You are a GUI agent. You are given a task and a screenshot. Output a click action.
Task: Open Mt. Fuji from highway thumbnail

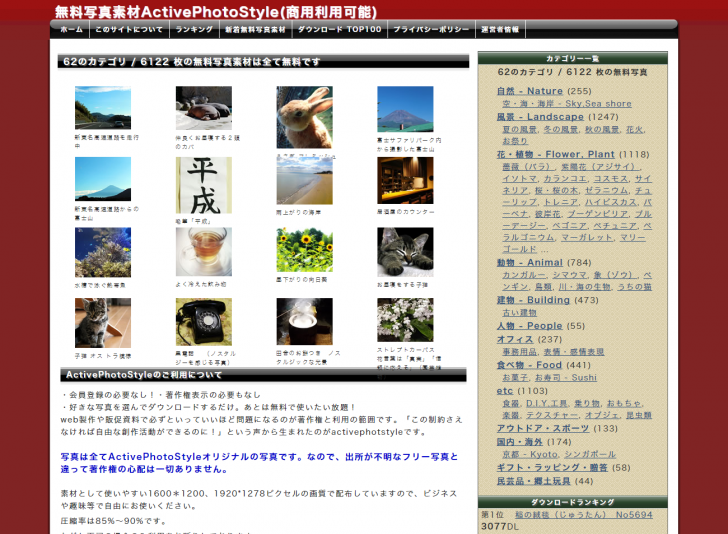[103, 179]
